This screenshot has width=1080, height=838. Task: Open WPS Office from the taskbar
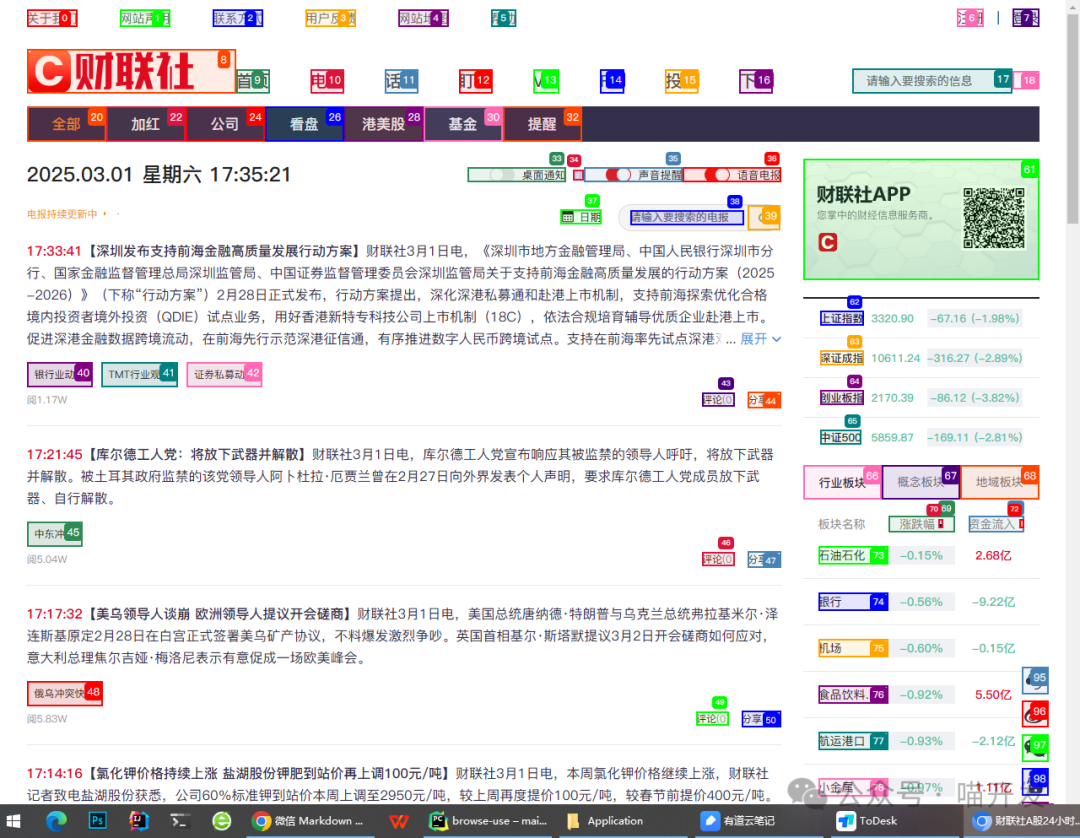pos(398,821)
